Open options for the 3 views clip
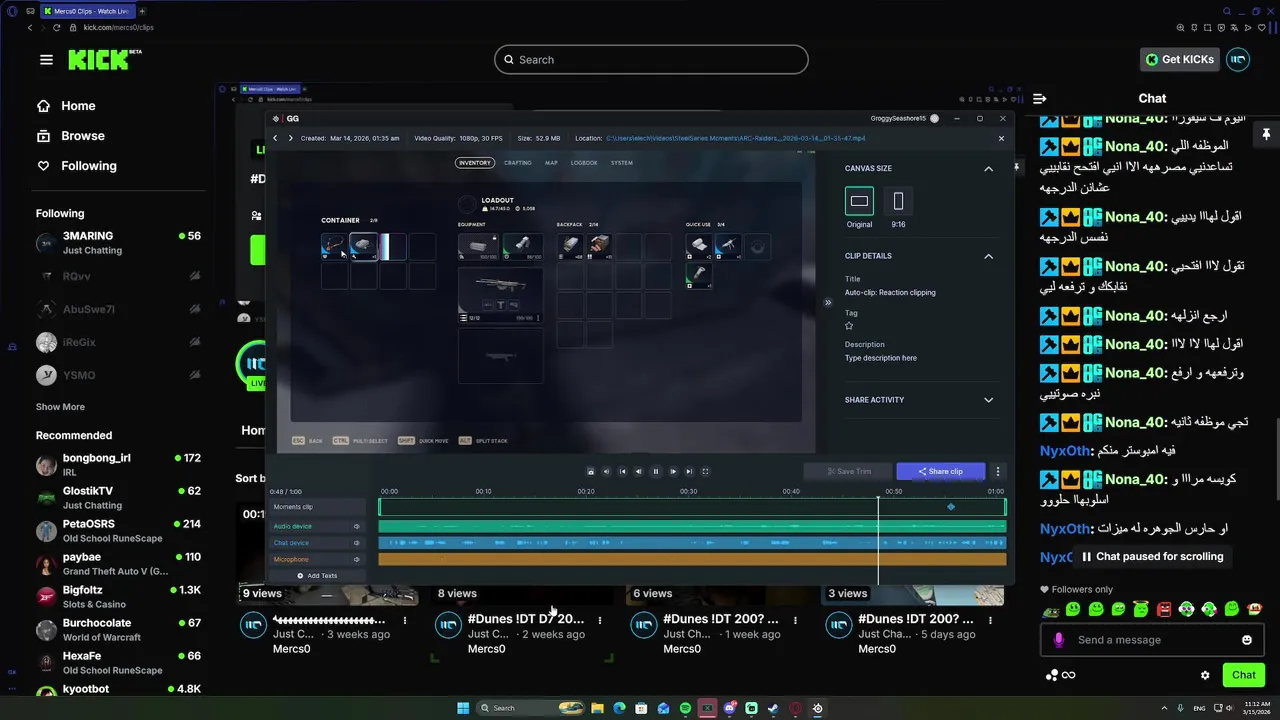Image resolution: width=1280 pixels, height=720 pixels. [x=990, y=620]
